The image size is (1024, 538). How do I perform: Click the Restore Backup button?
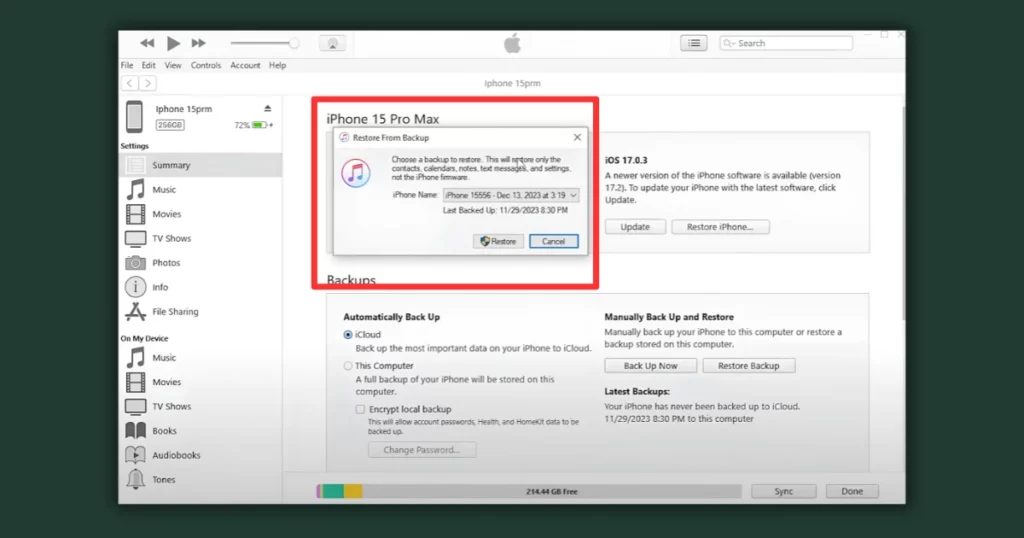tap(749, 366)
